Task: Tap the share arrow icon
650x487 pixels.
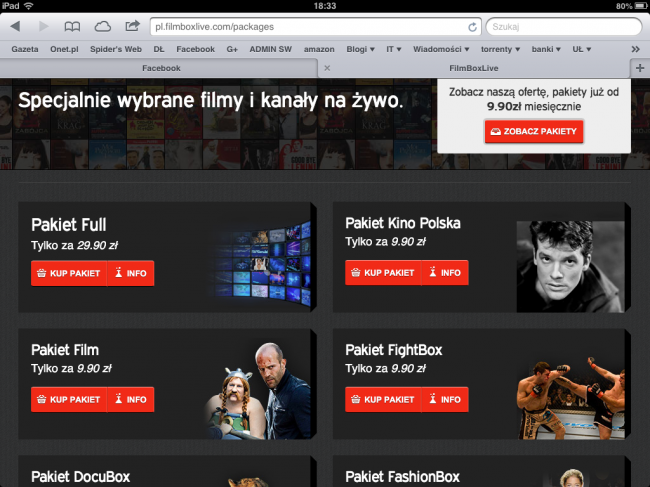Action: click(132, 26)
